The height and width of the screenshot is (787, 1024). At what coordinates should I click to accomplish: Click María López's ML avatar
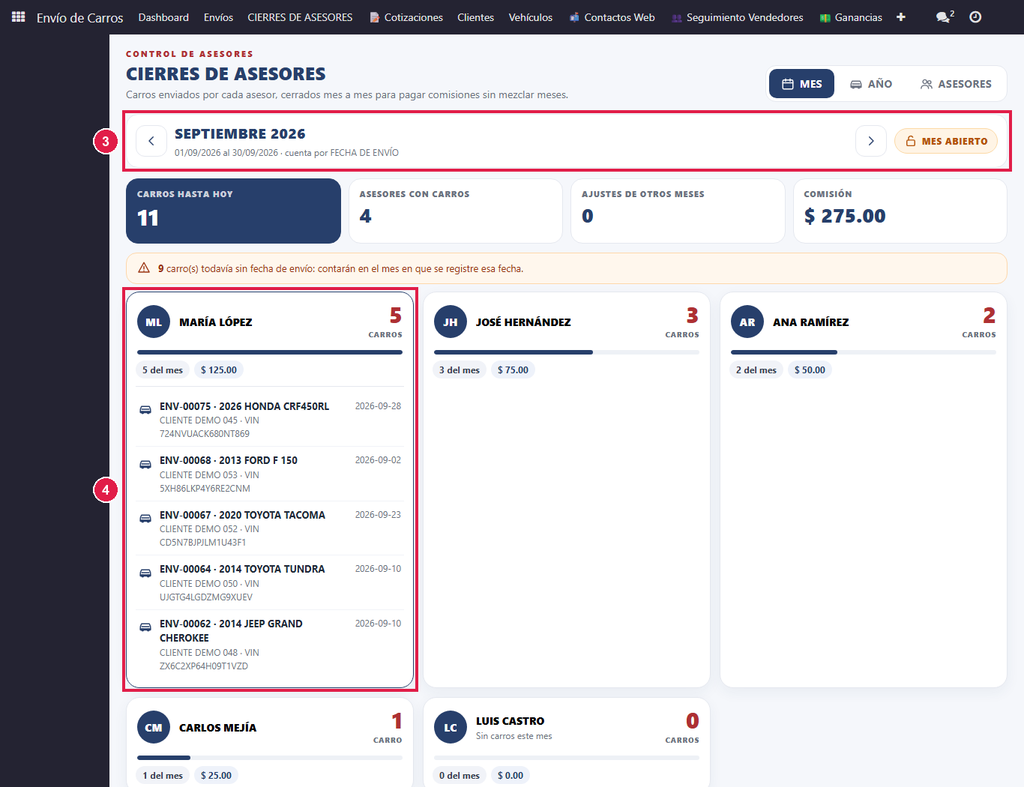pyautogui.click(x=153, y=322)
